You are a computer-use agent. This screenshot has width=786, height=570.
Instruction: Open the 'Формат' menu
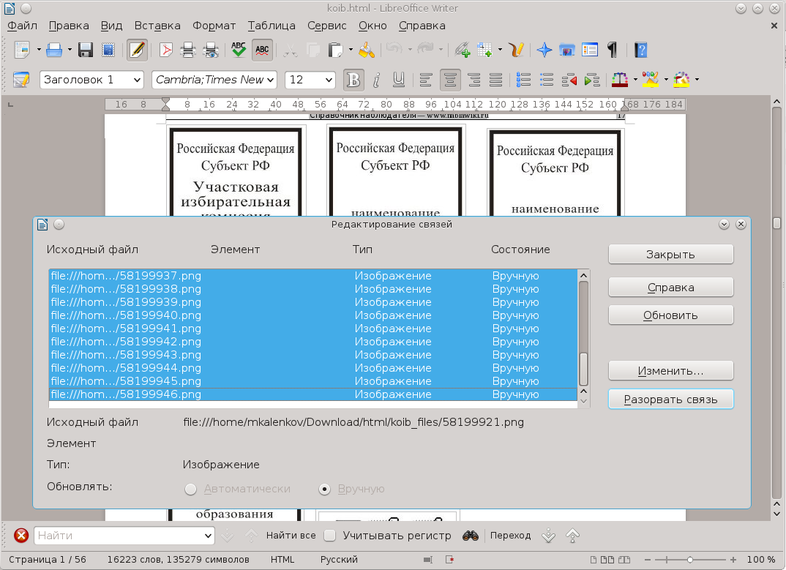click(214, 26)
